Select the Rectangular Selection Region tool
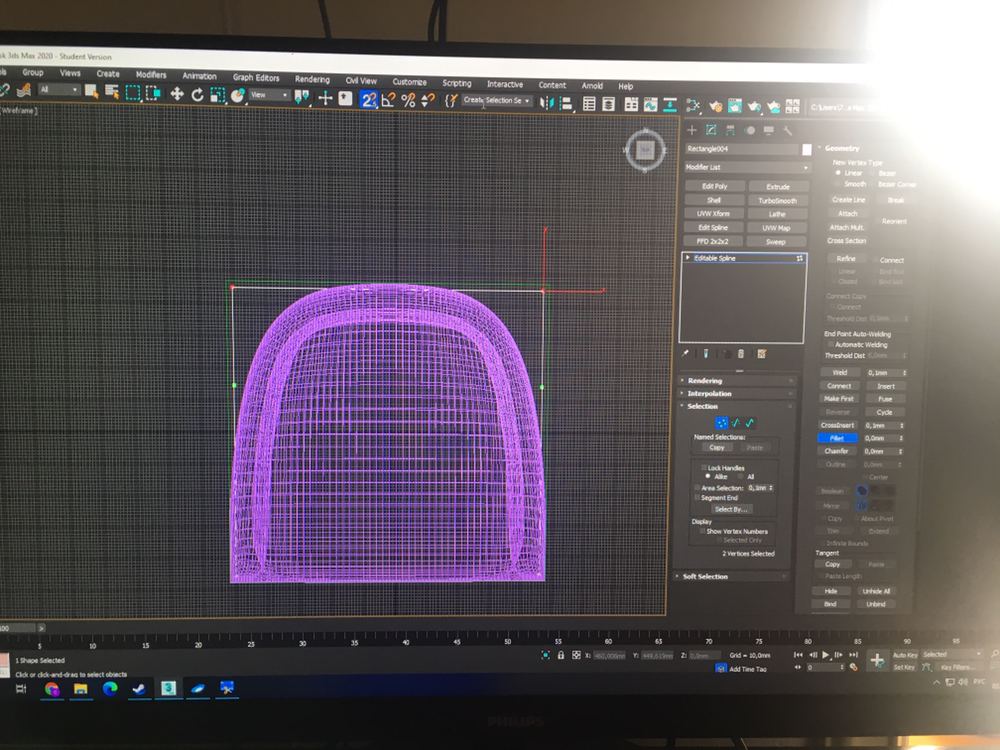 click(133, 93)
